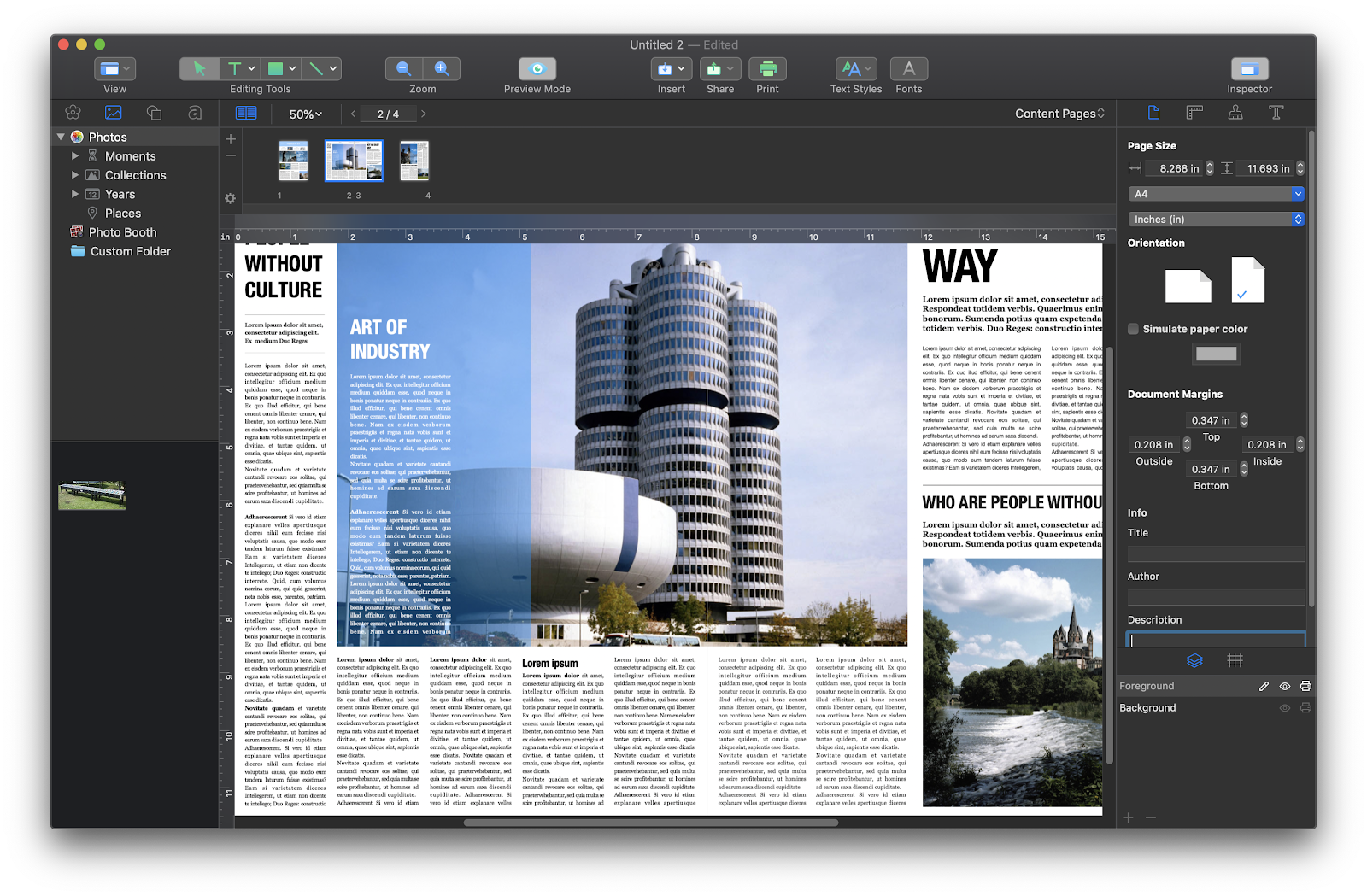This screenshot has width=1367, height=896.
Task: Select the page 4 thumbnail
Action: [414, 161]
